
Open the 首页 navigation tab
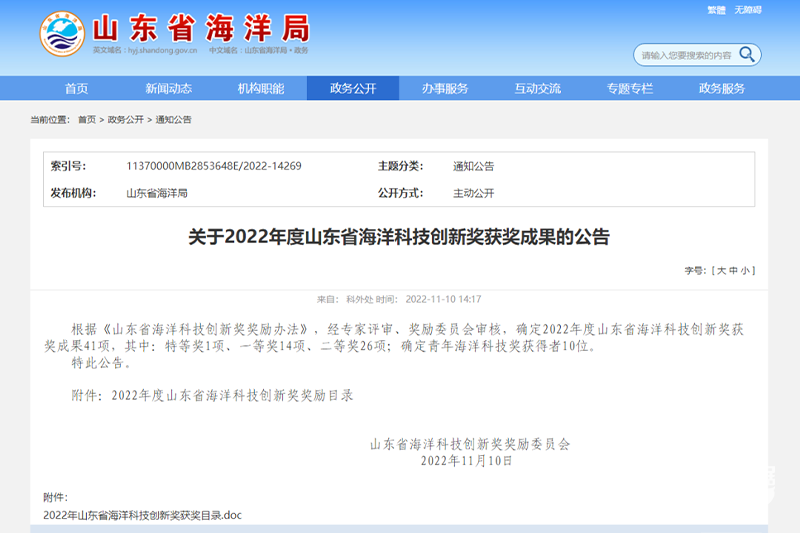(76, 88)
